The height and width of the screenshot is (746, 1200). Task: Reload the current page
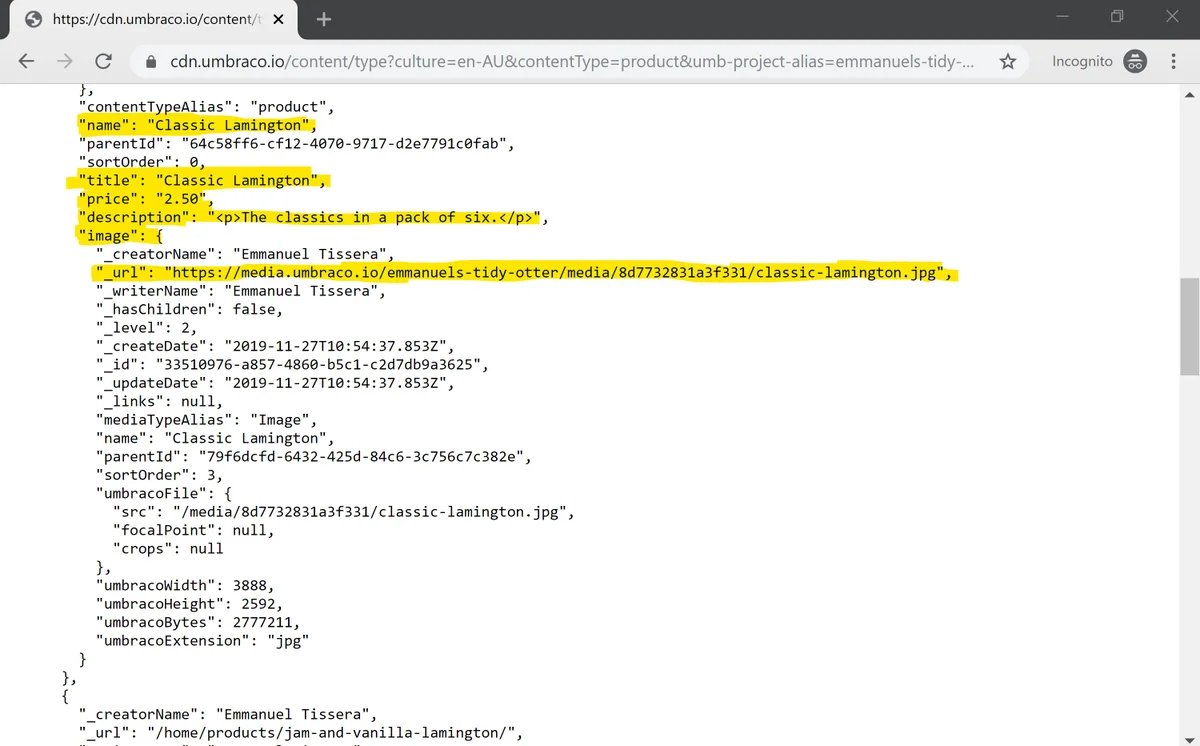pos(103,61)
